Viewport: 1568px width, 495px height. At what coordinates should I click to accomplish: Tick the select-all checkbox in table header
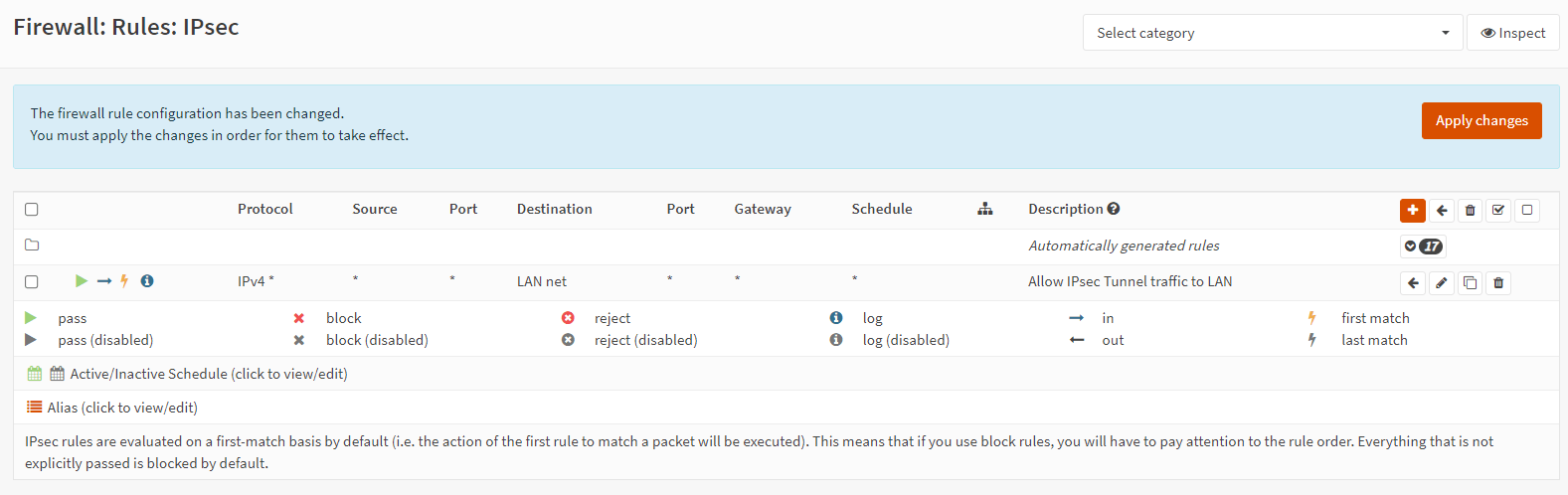click(32, 210)
